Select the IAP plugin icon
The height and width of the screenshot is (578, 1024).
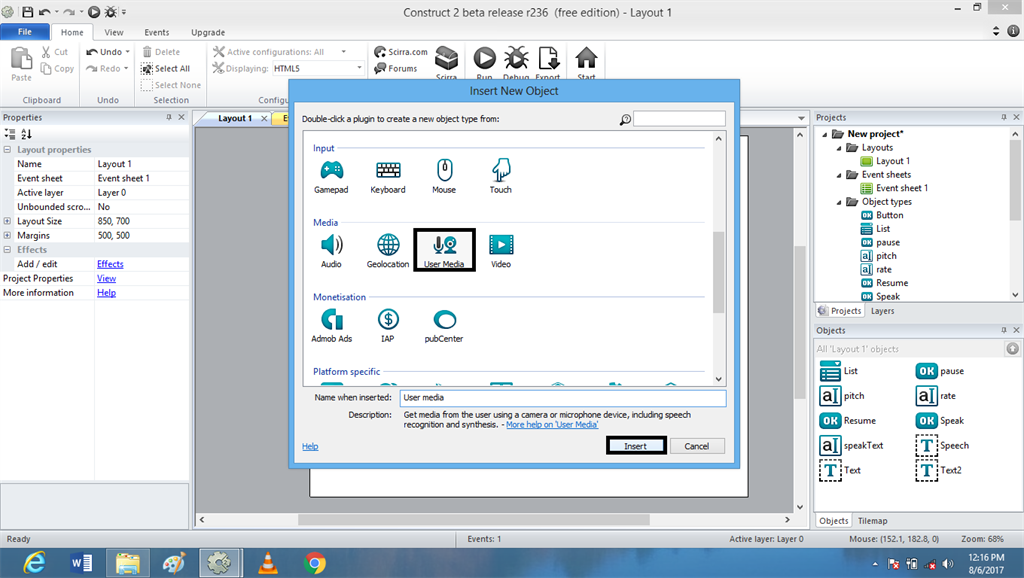coord(388,319)
